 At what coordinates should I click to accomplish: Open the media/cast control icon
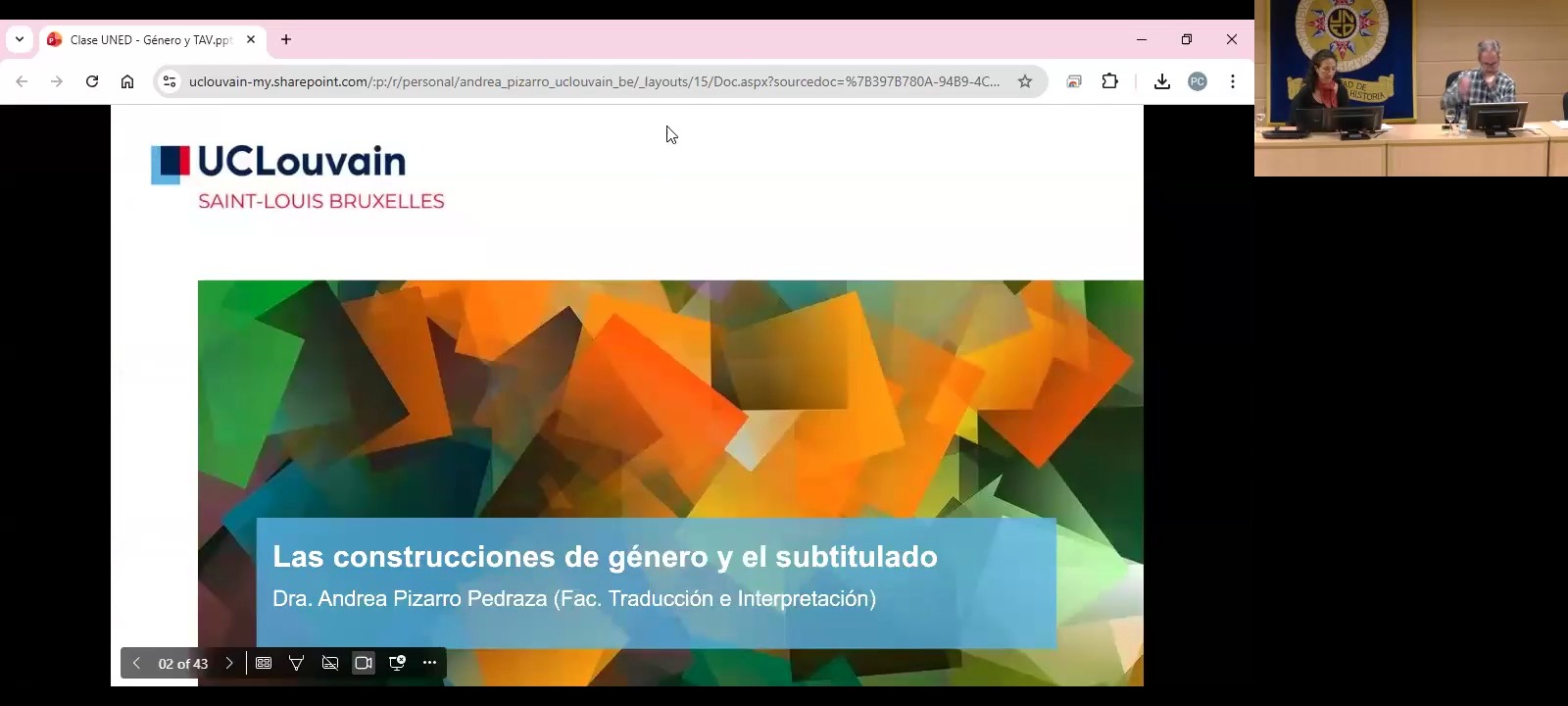[1075, 81]
